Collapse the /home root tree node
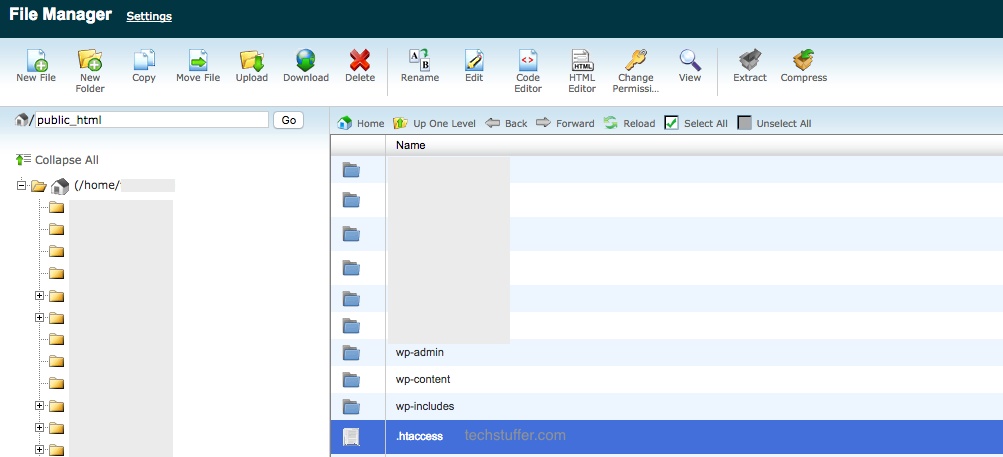 point(21,186)
